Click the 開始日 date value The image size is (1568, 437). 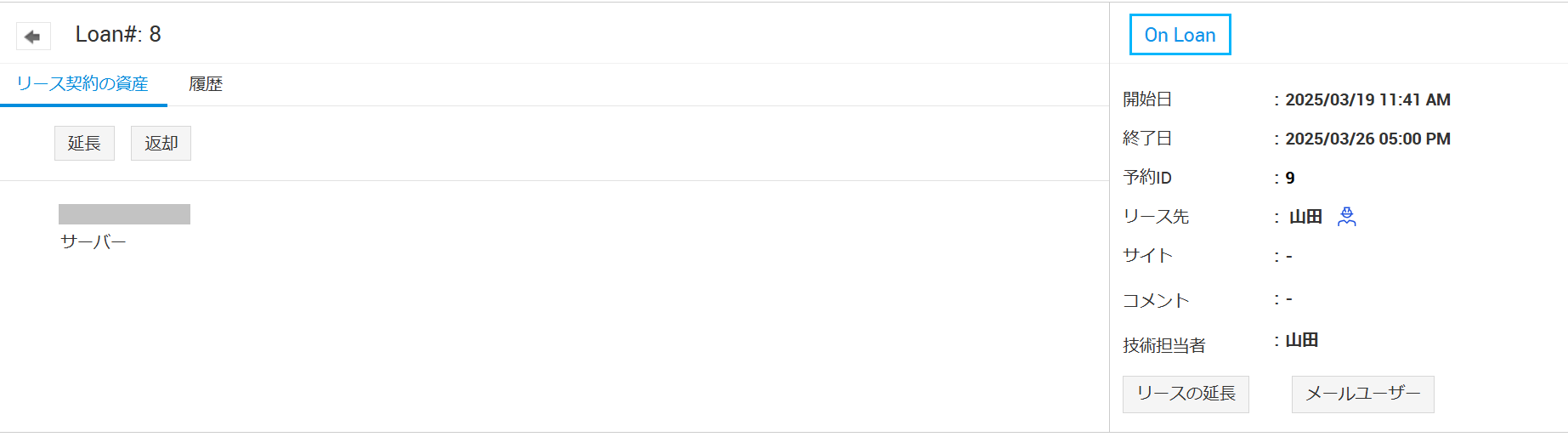[1367, 99]
